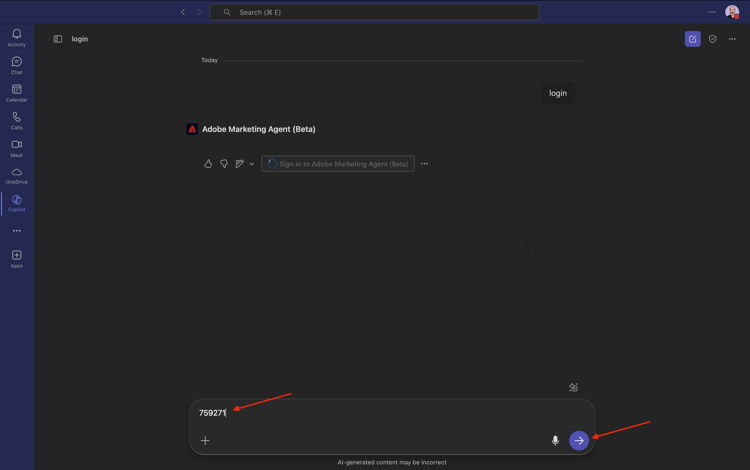Open more actions next to sign-in button
The height and width of the screenshot is (470, 750).
424,164
